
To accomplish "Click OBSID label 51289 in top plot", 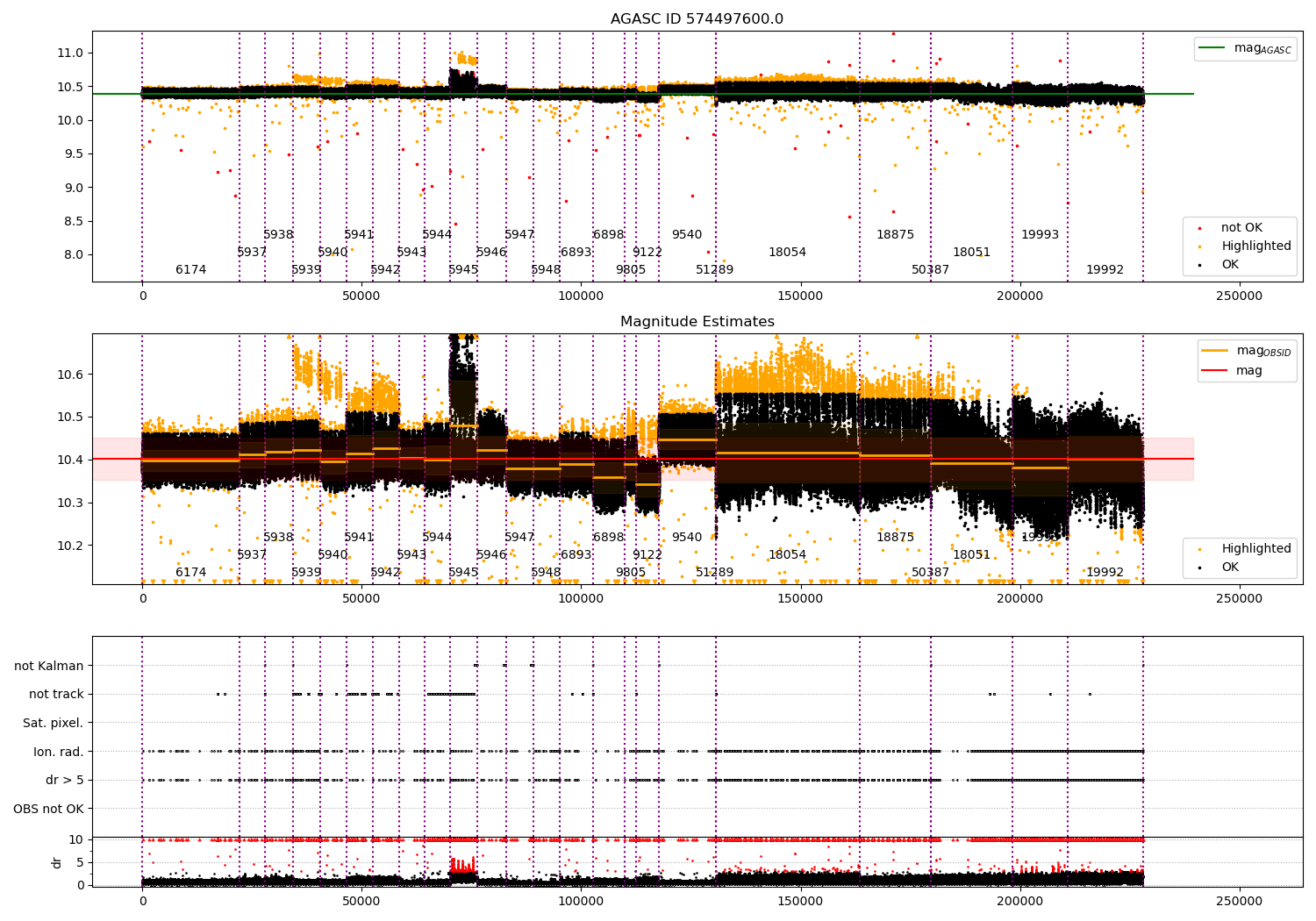I will 714,269.
